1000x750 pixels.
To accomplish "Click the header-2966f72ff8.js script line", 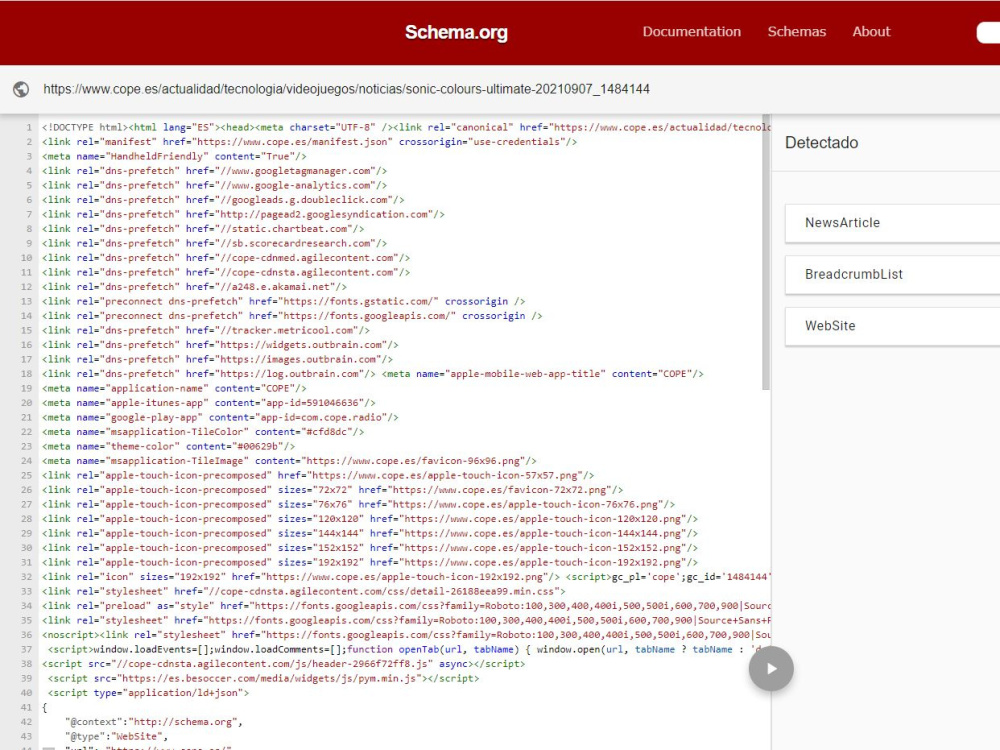I will 284,664.
